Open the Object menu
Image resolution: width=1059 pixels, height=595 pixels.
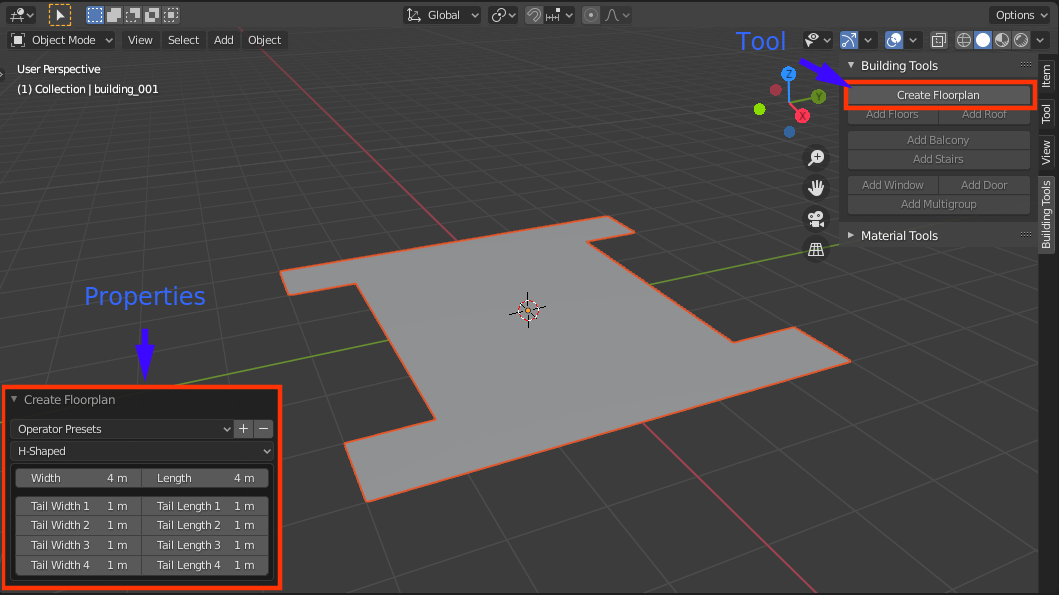[264, 40]
